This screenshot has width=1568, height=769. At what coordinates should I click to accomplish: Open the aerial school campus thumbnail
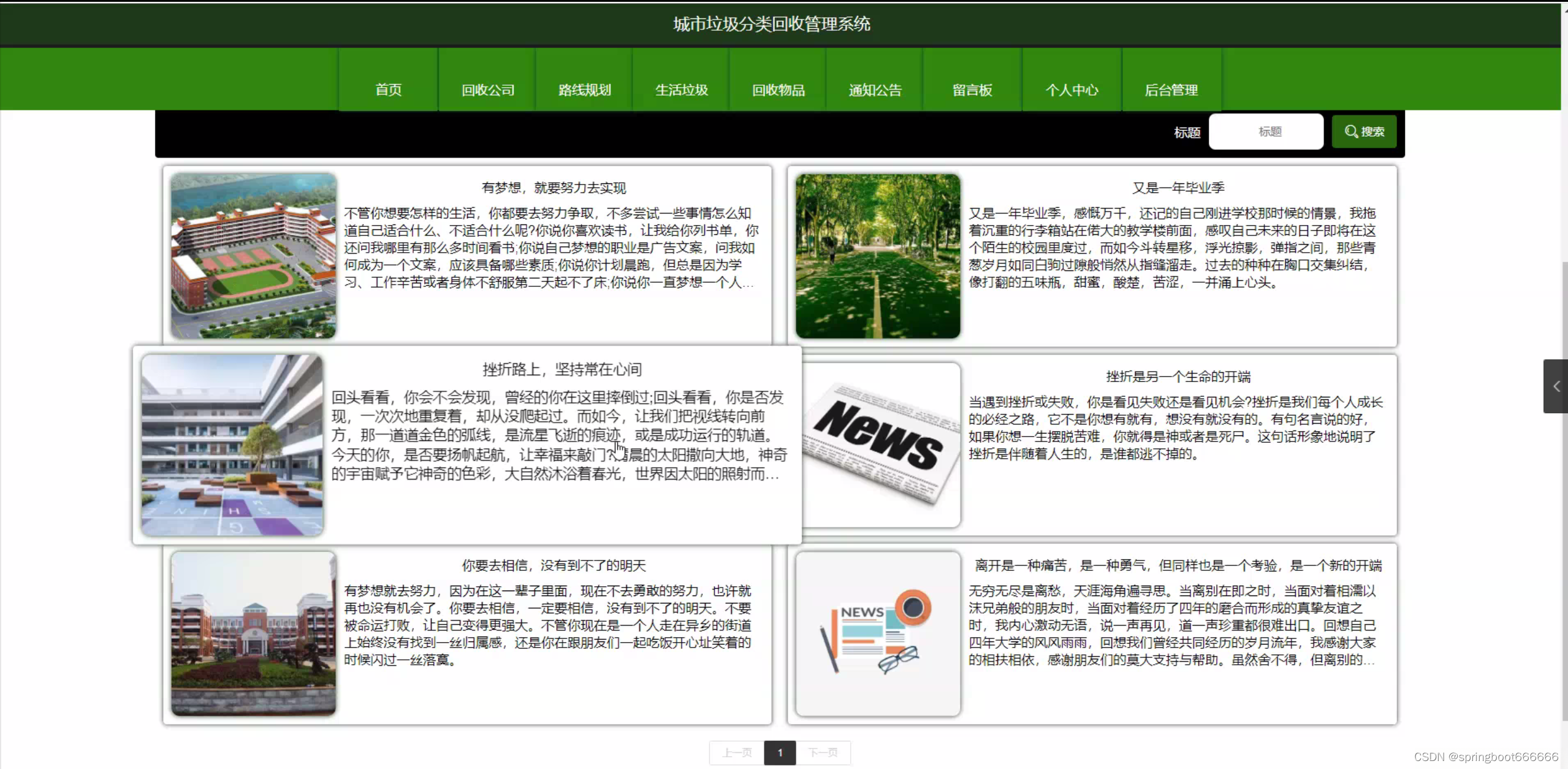(253, 256)
